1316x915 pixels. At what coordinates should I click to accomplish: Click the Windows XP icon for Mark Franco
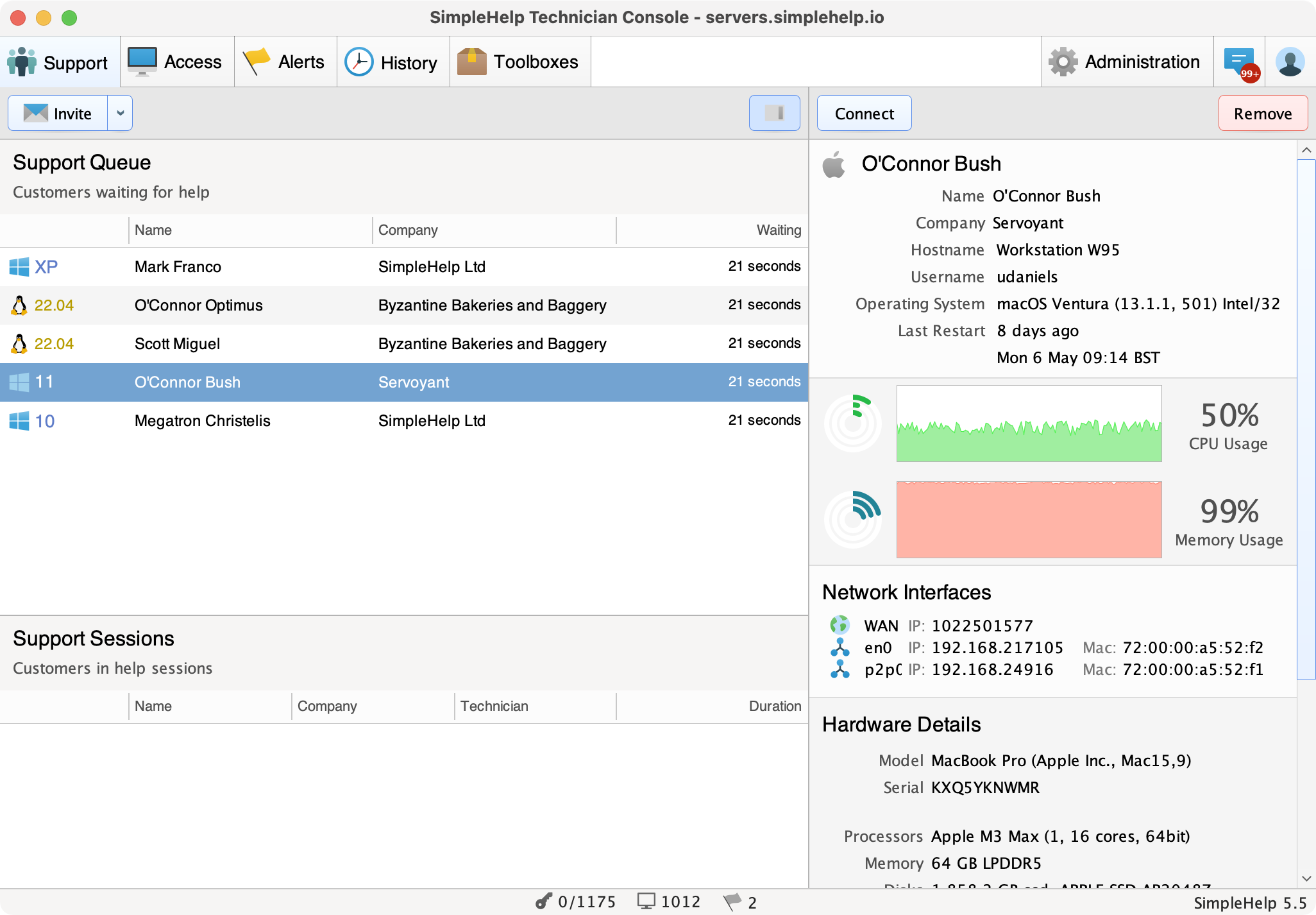[x=19, y=267]
